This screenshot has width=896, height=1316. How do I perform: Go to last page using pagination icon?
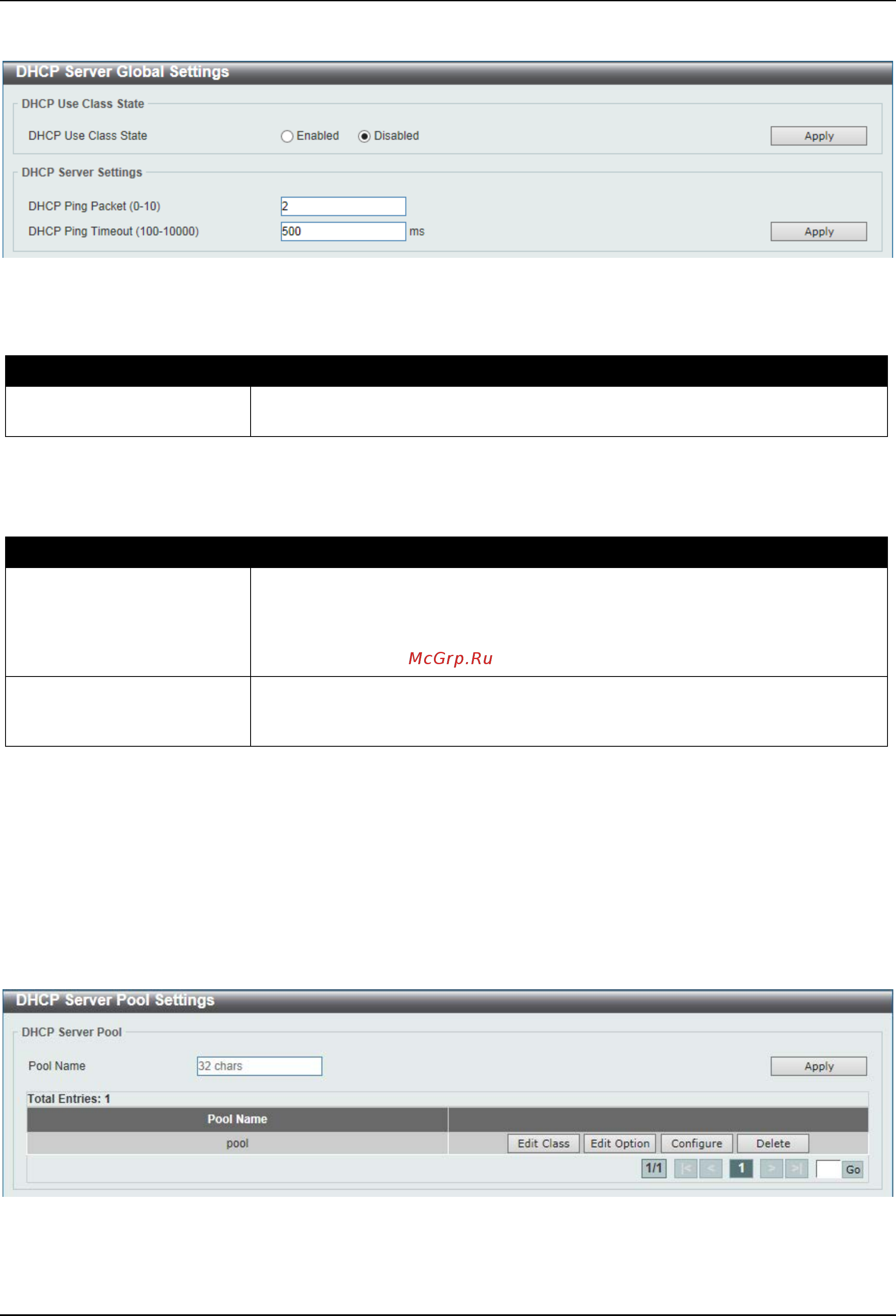[796, 1168]
